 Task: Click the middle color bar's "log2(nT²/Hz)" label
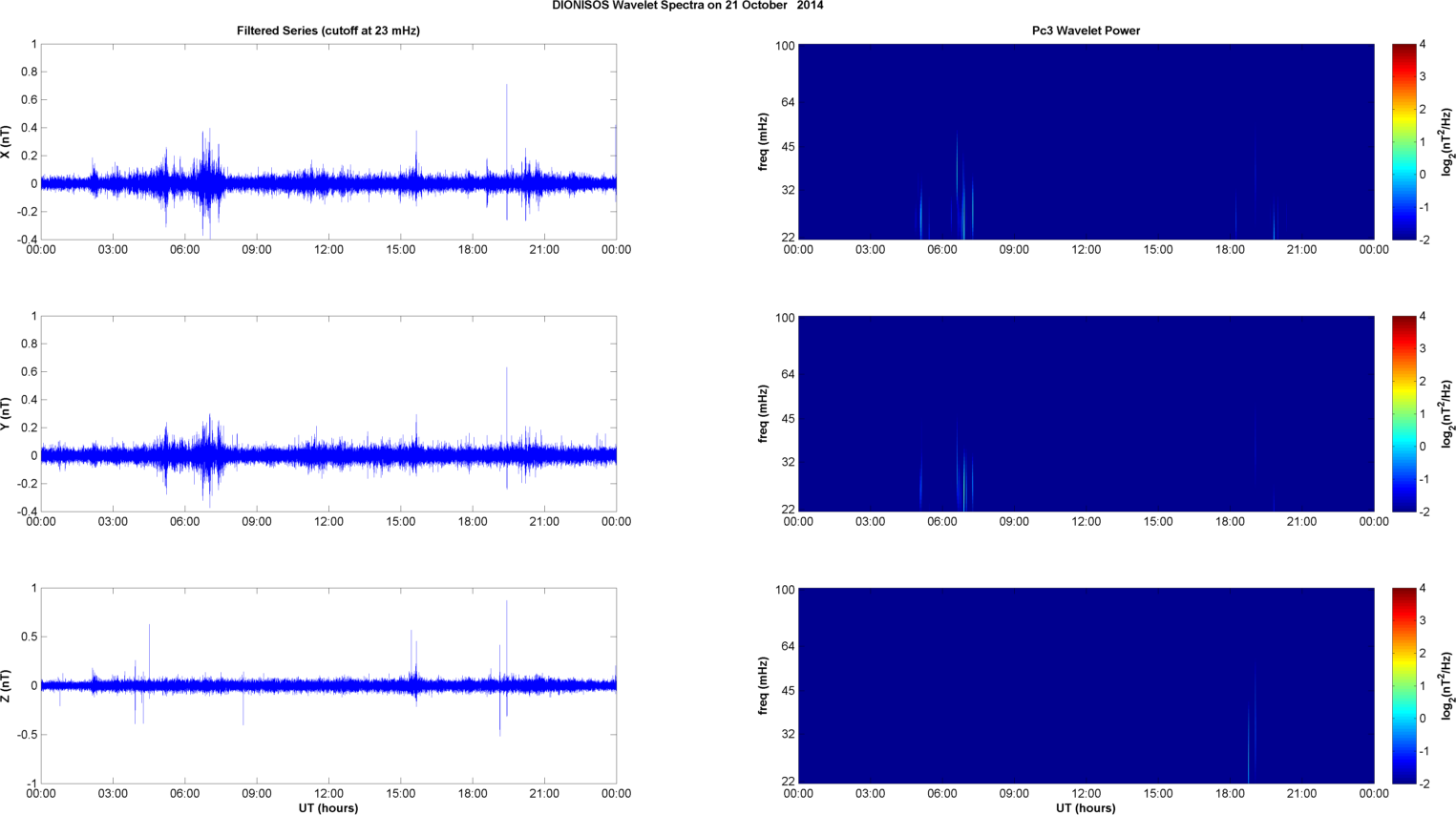pos(1447,414)
